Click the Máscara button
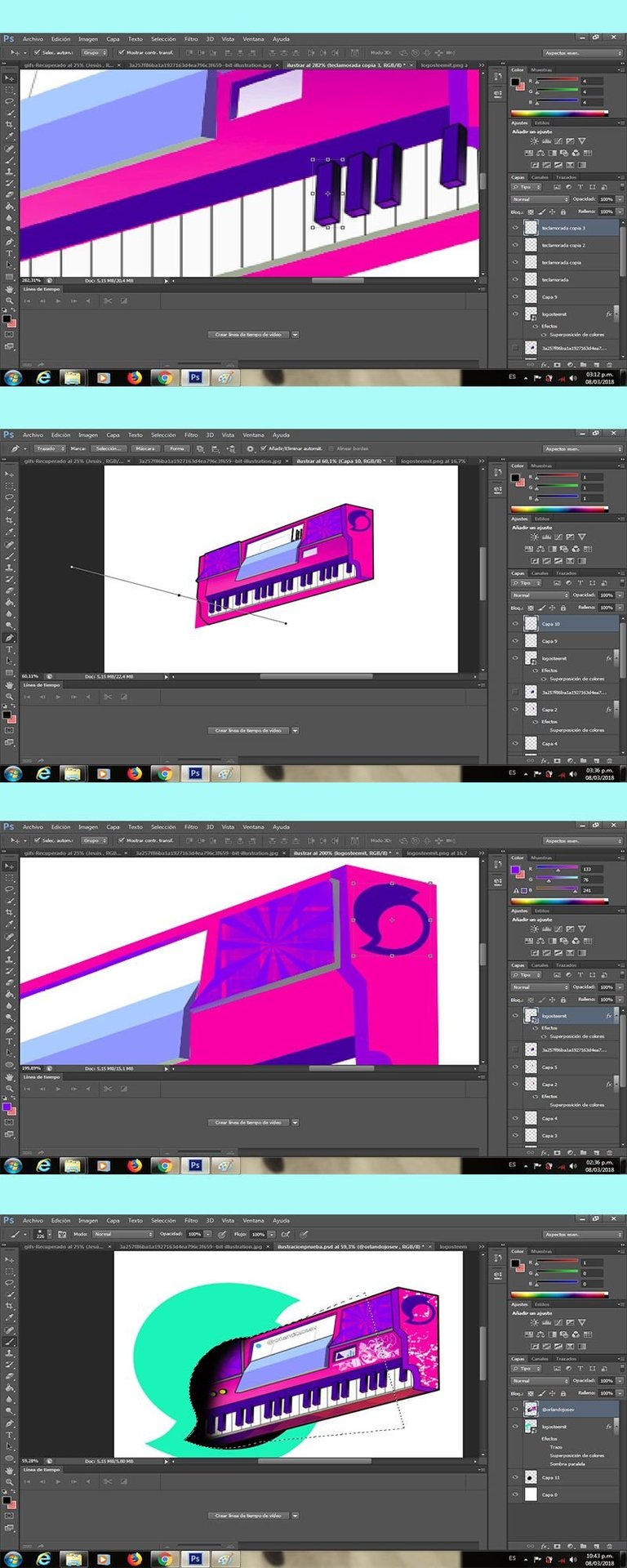This screenshot has height=1568, width=627. [145, 448]
